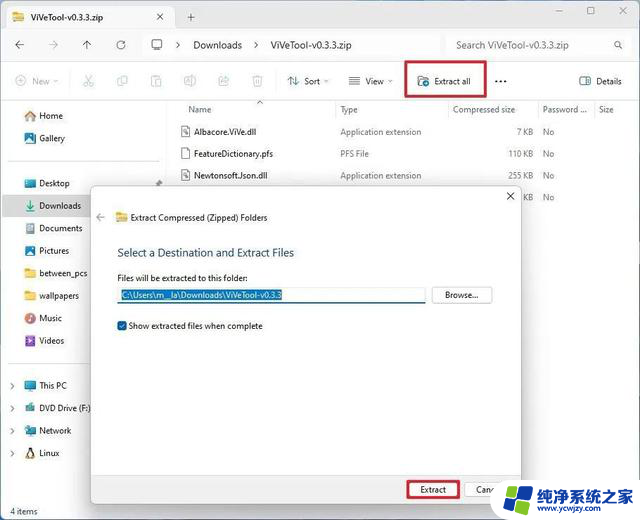Screen dimensions: 640x520
Task: Go back with the navigation back arrow
Action: pos(20,45)
